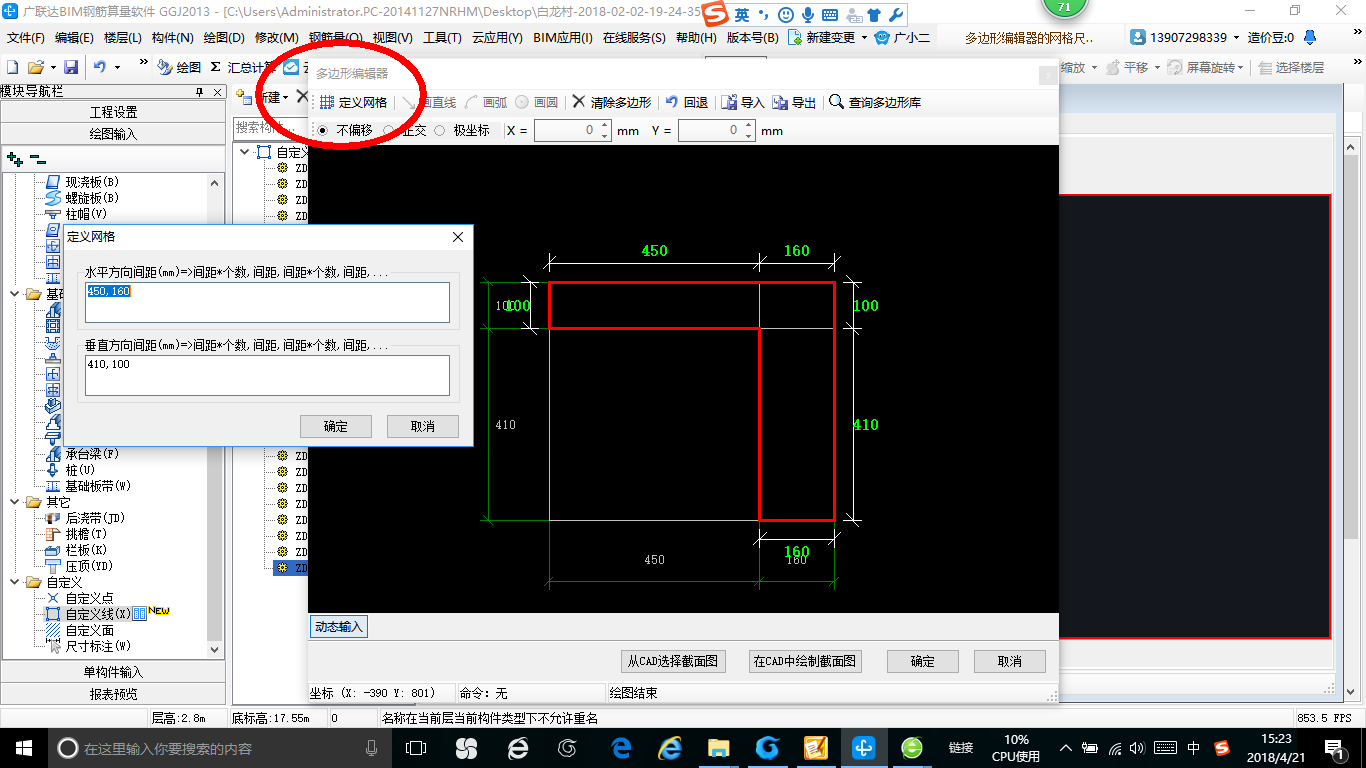Click 定义网格 define grid icon

[x=353, y=102]
